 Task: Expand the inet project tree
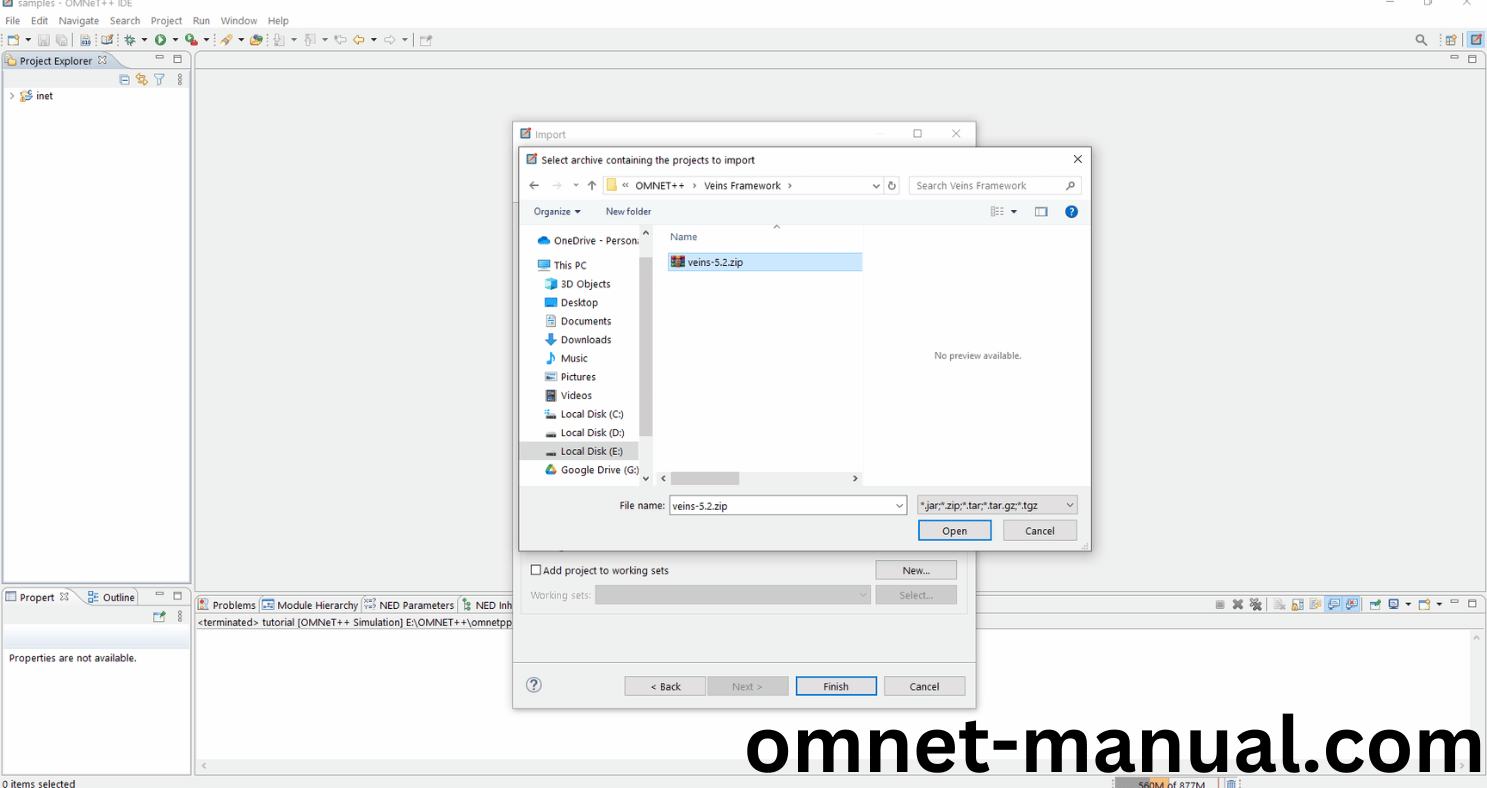(x=11, y=95)
